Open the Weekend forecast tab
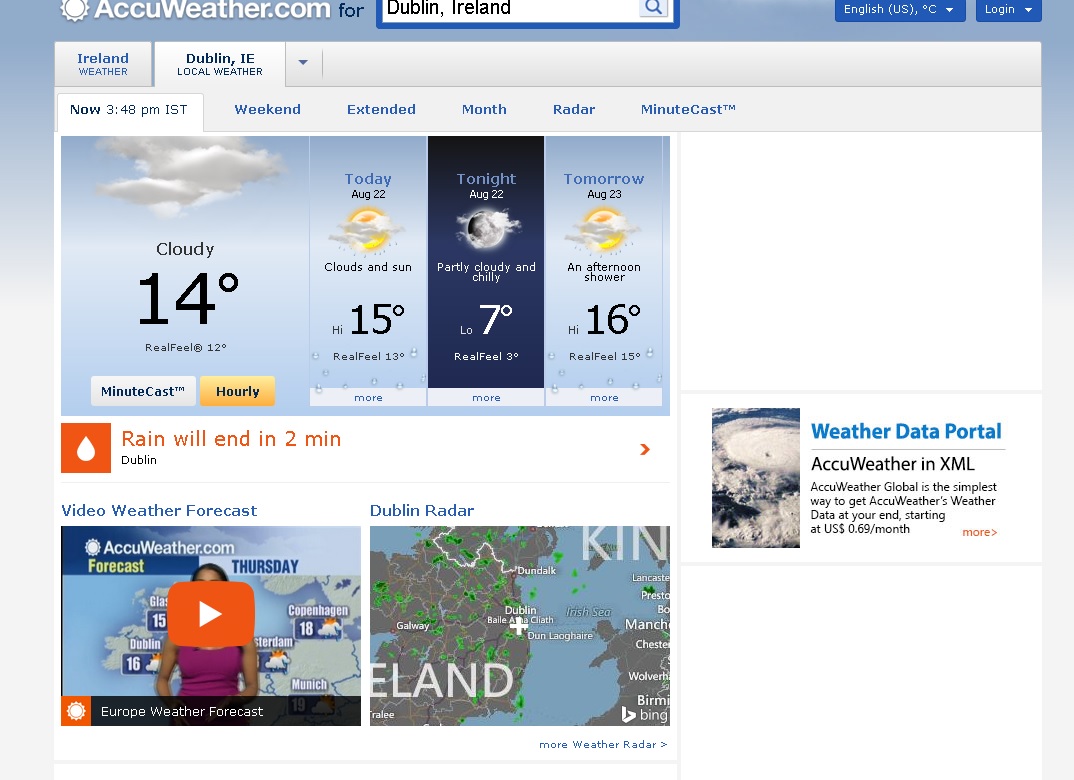1074x780 pixels. point(268,110)
